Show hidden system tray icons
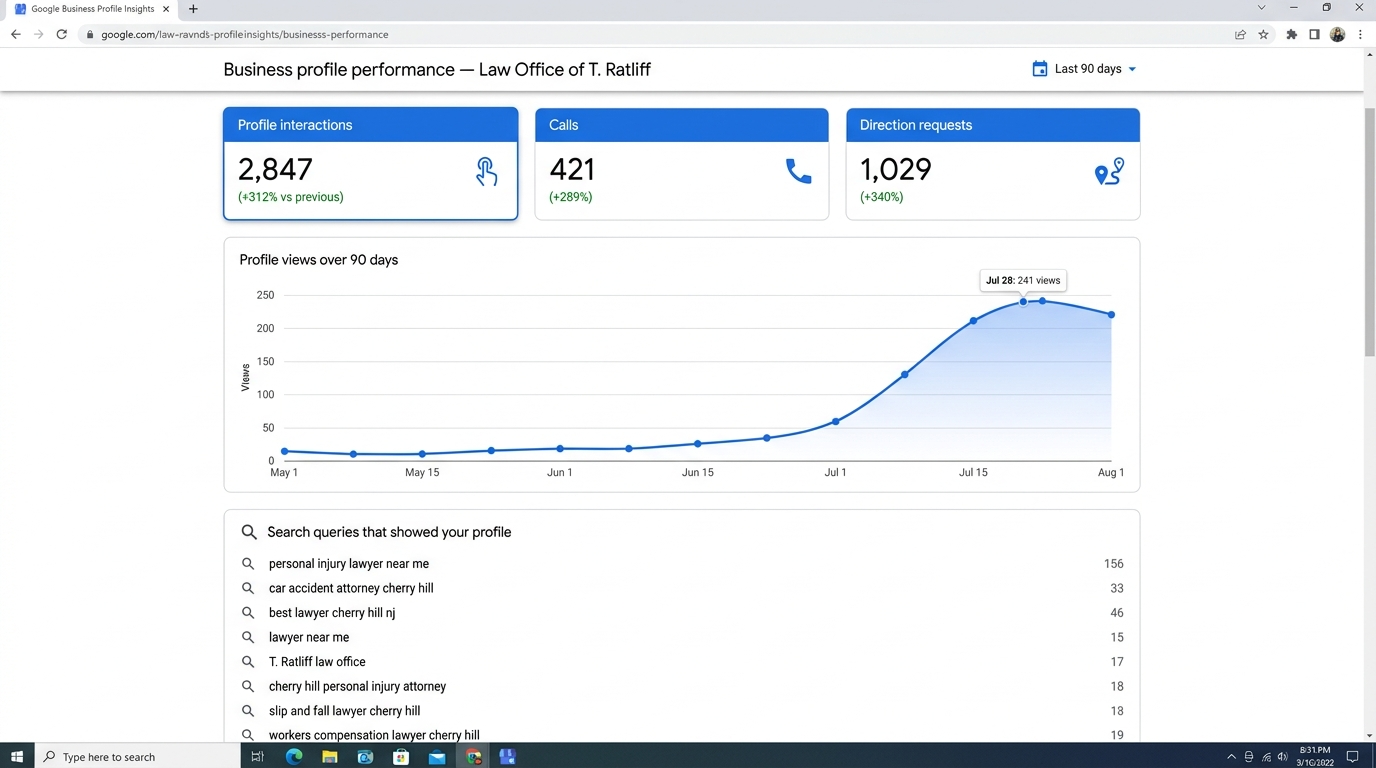Viewport: 1376px width, 768px height. [x=1231, y=757]
